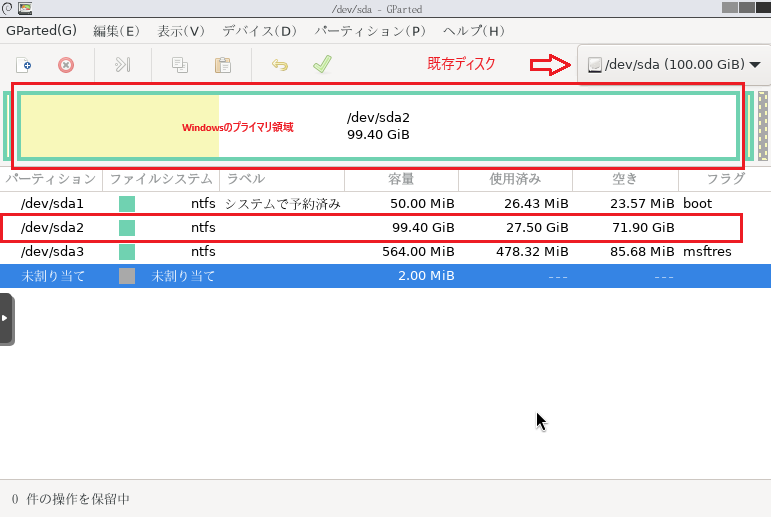The image size is (771, 517).
Task: Click the パーティション column header
Action: 51,179
